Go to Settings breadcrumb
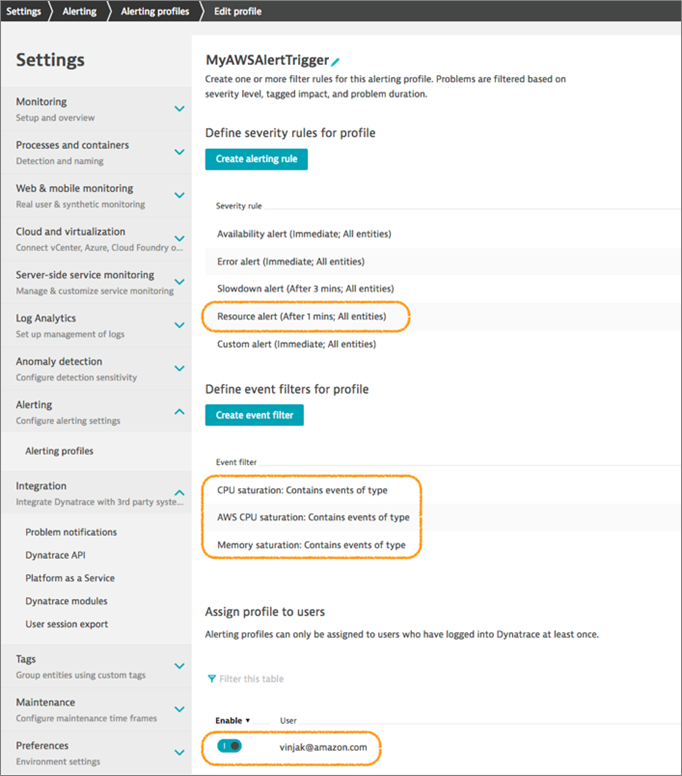The image size is (682, 776). [x=23, y=11]
